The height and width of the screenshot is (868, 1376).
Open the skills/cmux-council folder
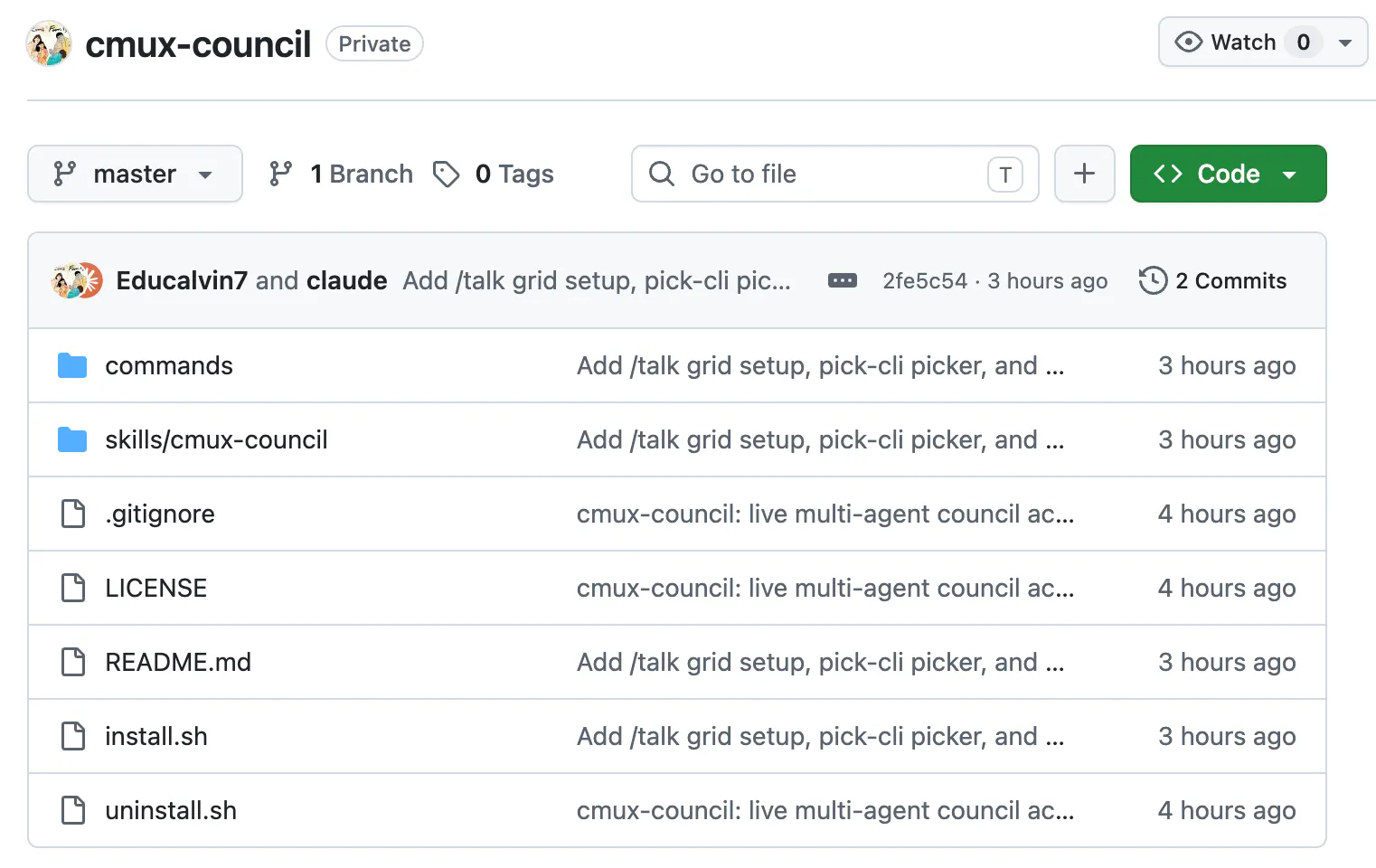point(216,439)
